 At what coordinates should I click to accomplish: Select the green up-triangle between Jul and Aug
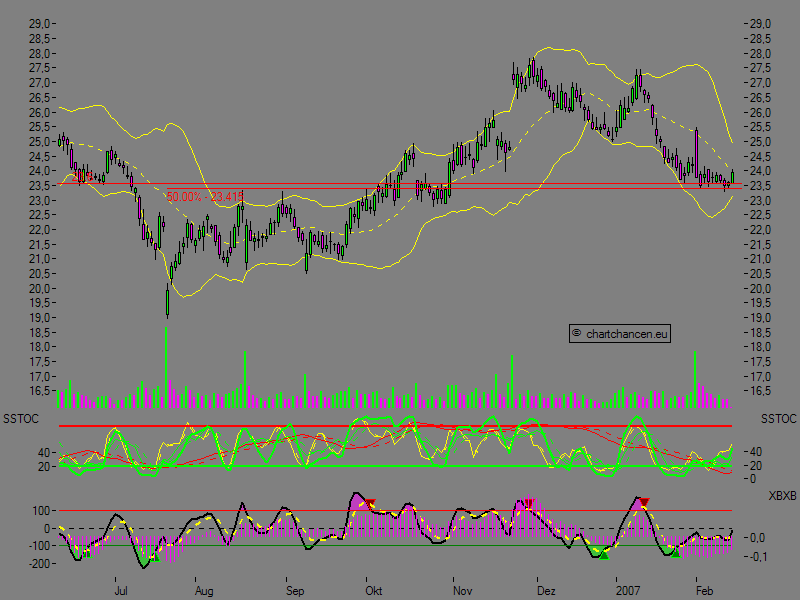155,558
